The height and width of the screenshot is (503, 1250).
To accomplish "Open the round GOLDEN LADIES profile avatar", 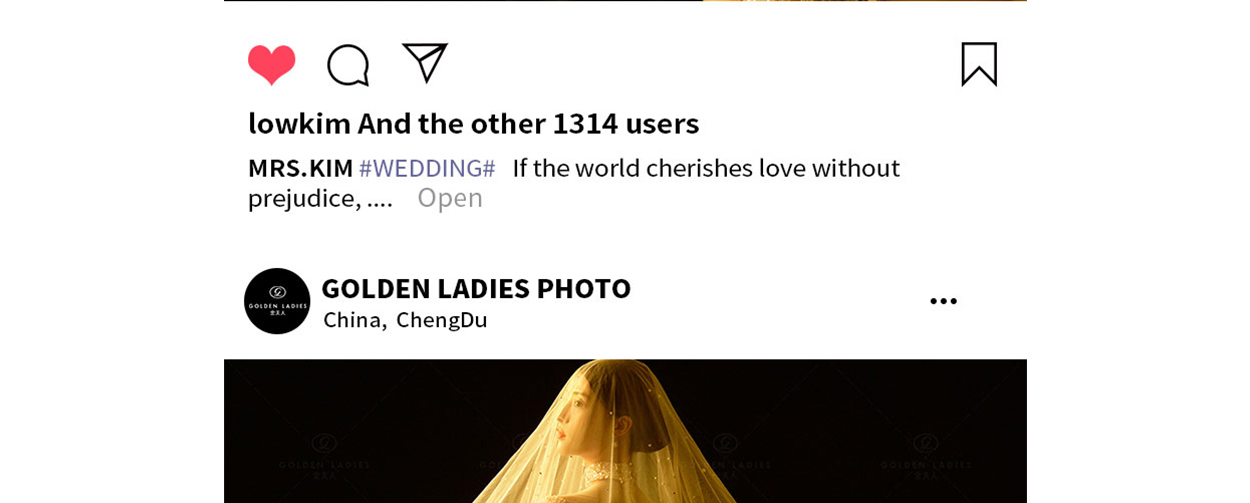I will (x=277, y=301).
